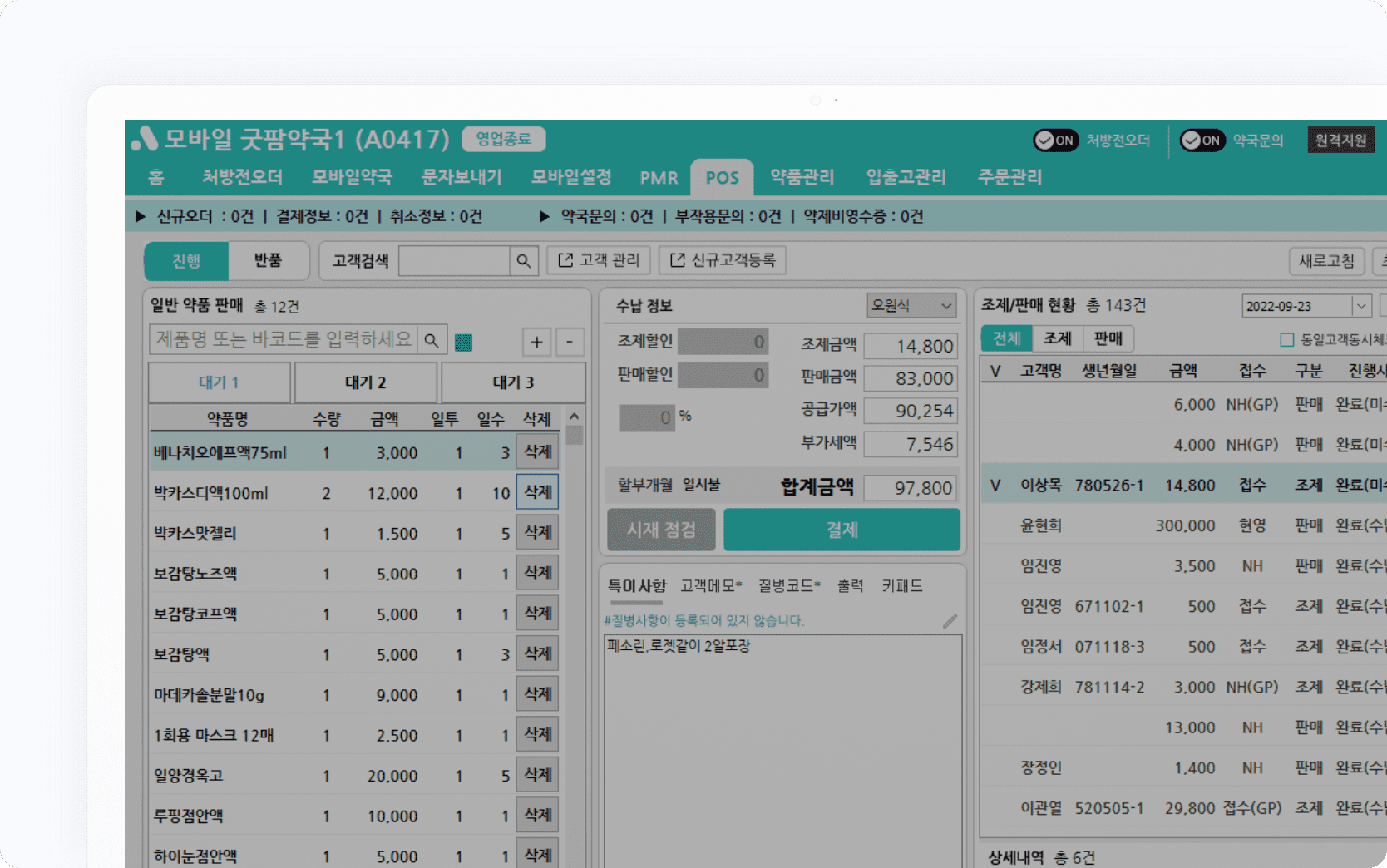1387x868 pixels.
Task: Open the 주문관리 menu
Action: tap(1009, 177)
